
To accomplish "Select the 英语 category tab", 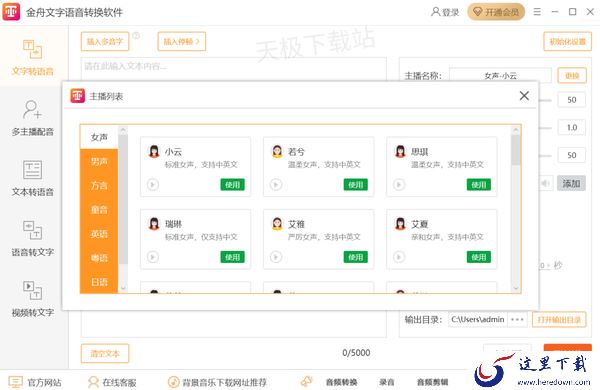I will click(x=99, y=234).
